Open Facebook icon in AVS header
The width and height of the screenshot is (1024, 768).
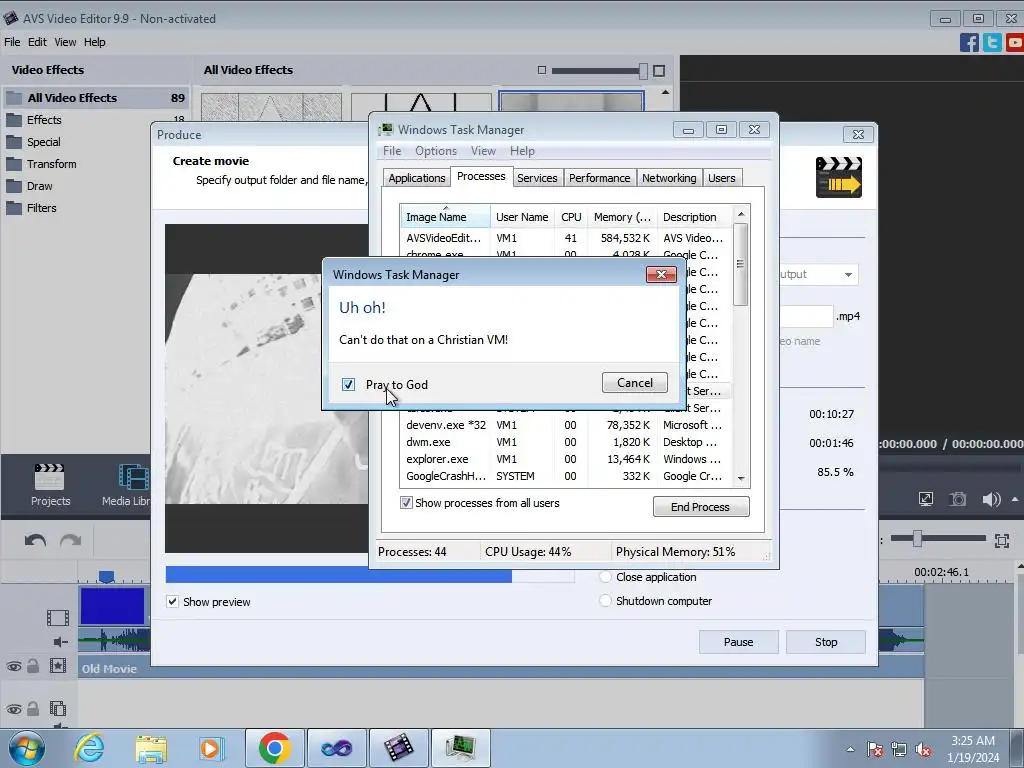(x=969, y=42)
